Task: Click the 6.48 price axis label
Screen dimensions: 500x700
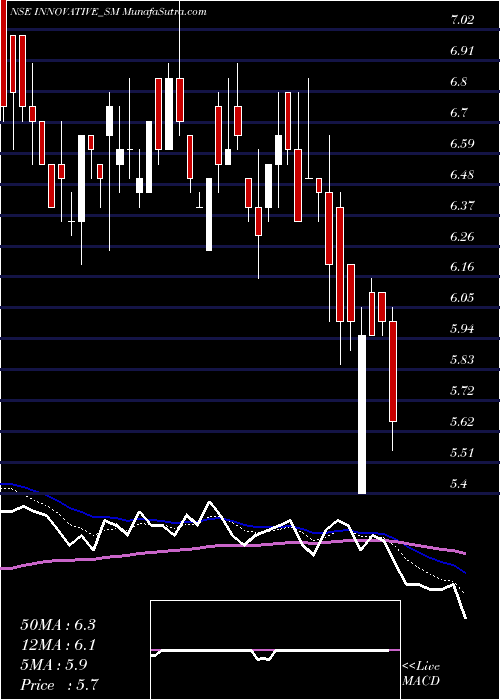Action: 462,175
